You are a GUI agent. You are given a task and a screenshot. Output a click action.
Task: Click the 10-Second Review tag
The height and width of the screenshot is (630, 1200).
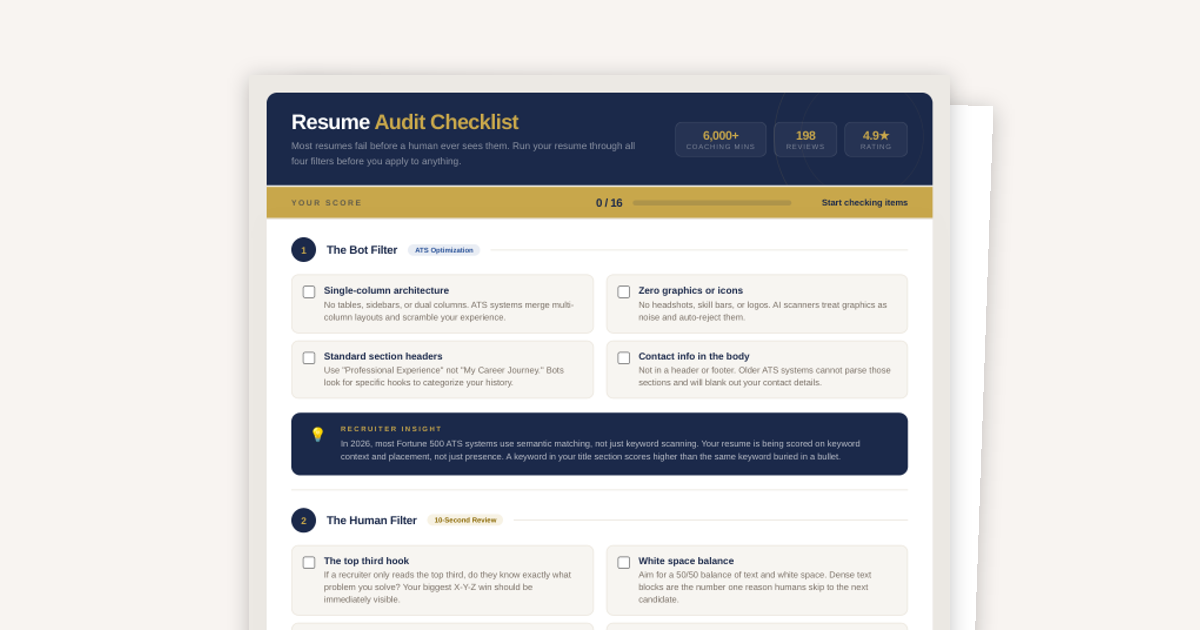tap(465, 520)
